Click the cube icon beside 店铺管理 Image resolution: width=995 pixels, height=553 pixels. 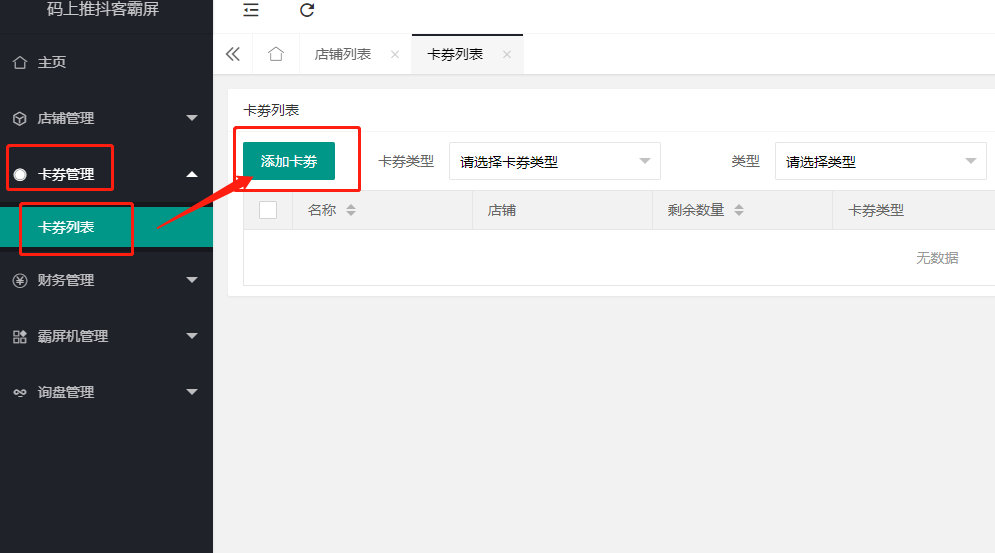[20, 118]
